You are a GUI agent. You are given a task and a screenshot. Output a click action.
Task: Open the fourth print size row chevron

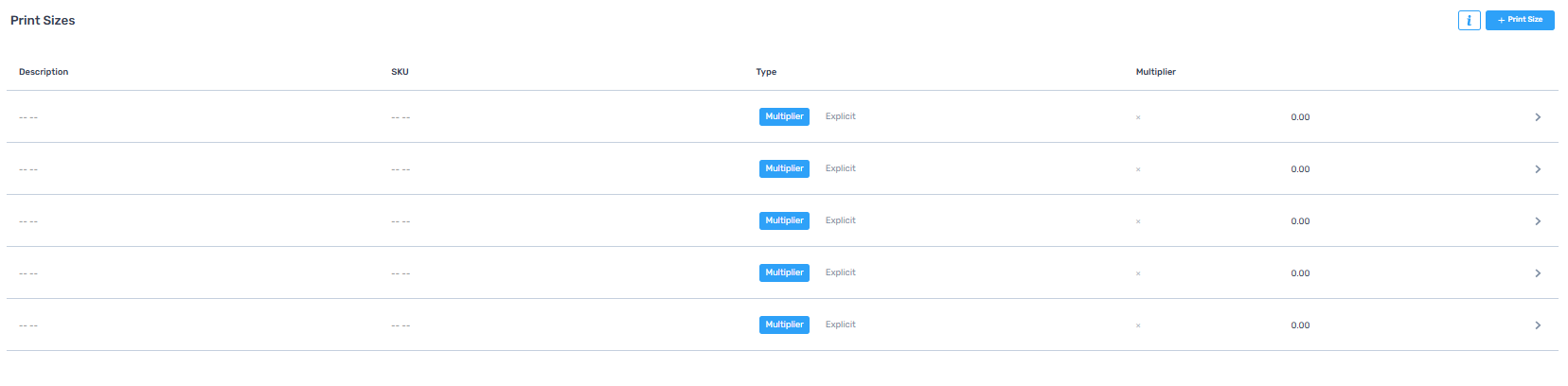point(1538,273)
